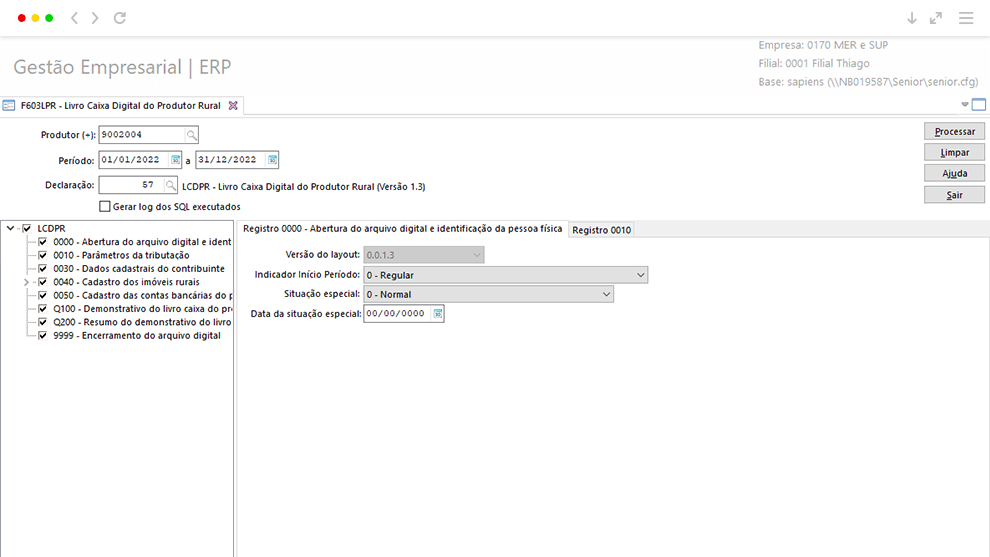Open calendar for Data da situação especial
The width and height of the screenshot is (990, 557).
click(x=438, y=313)
